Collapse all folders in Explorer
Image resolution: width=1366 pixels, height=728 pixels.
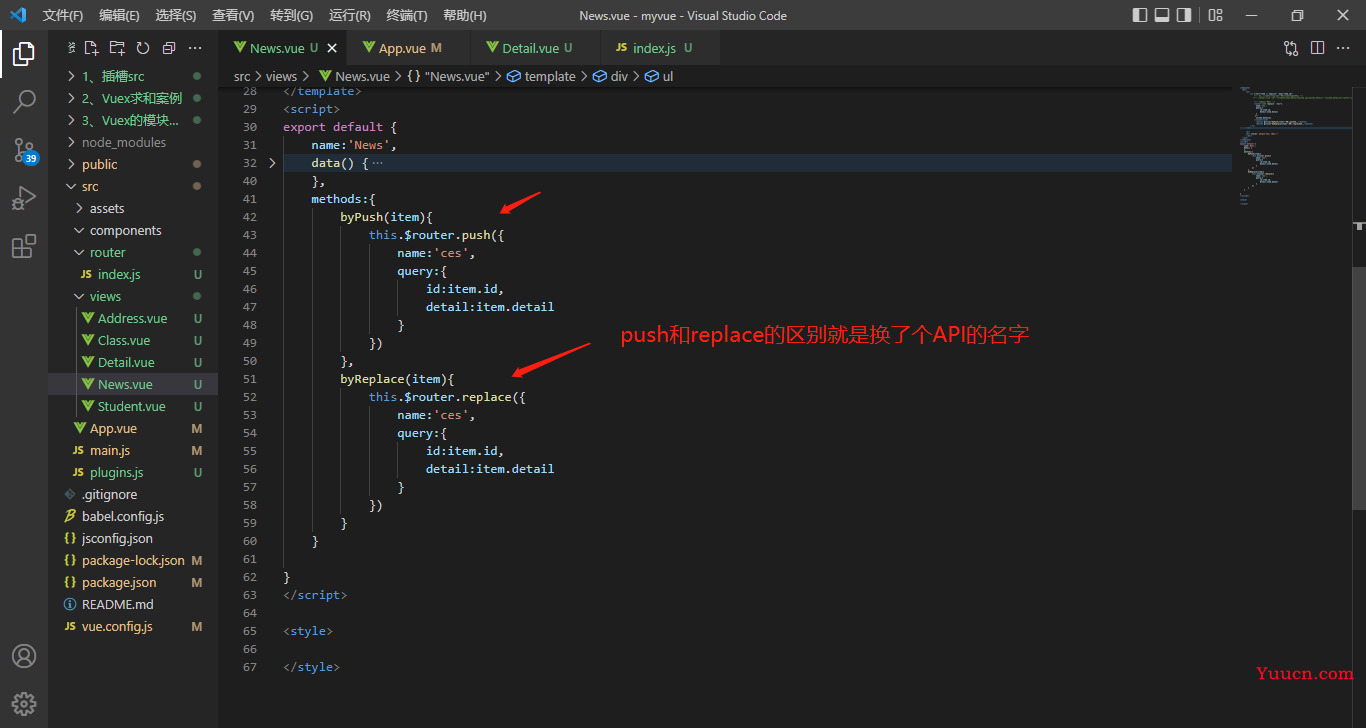(169, 48)
